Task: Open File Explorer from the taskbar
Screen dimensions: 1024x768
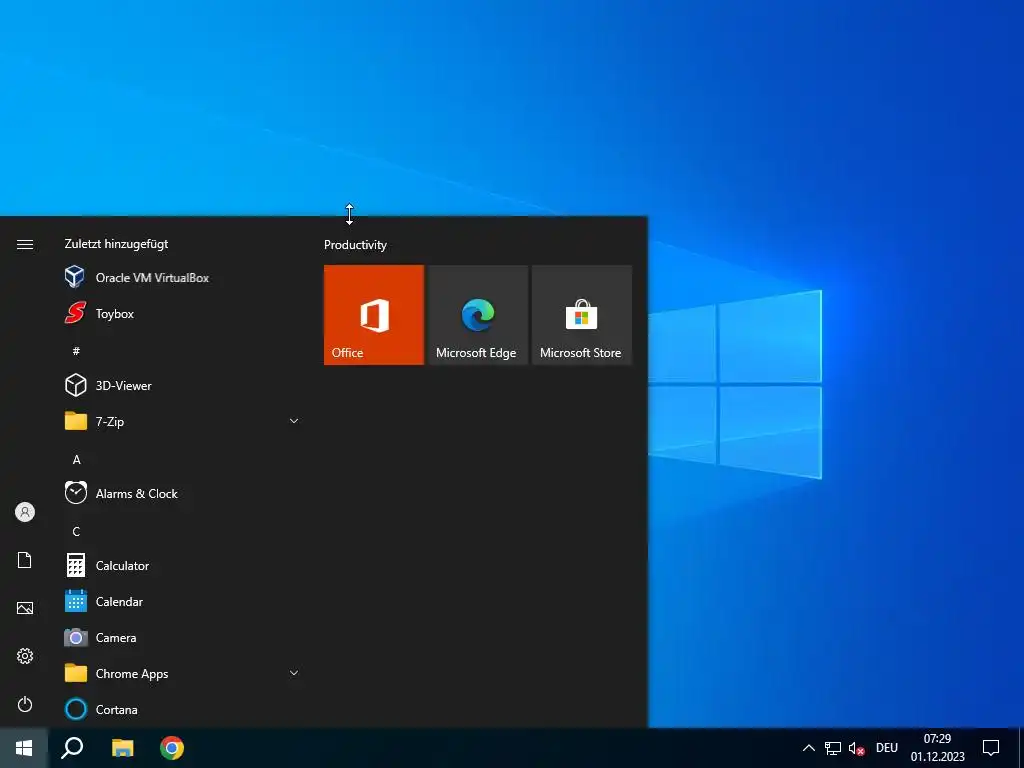Action: [x=122, y=748]
